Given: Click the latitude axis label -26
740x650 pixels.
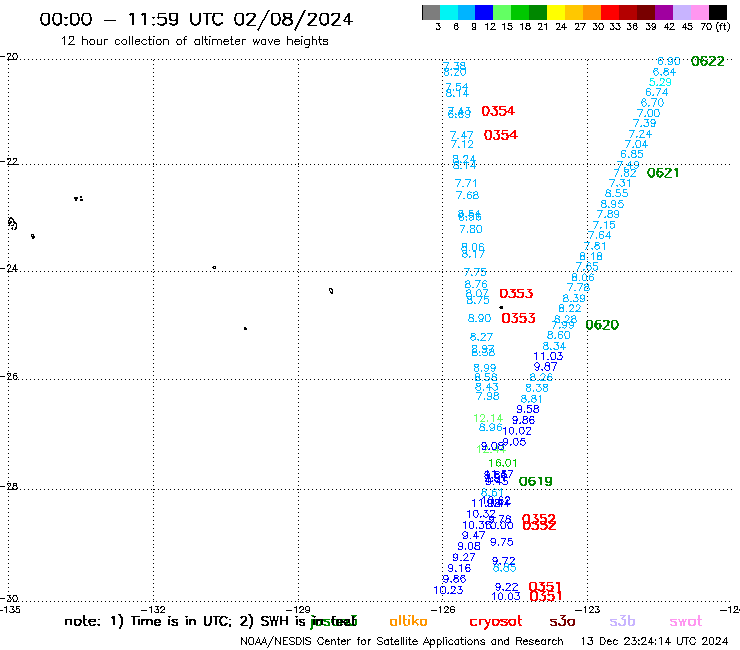Looking at the screenshot, I should [9, 376].
